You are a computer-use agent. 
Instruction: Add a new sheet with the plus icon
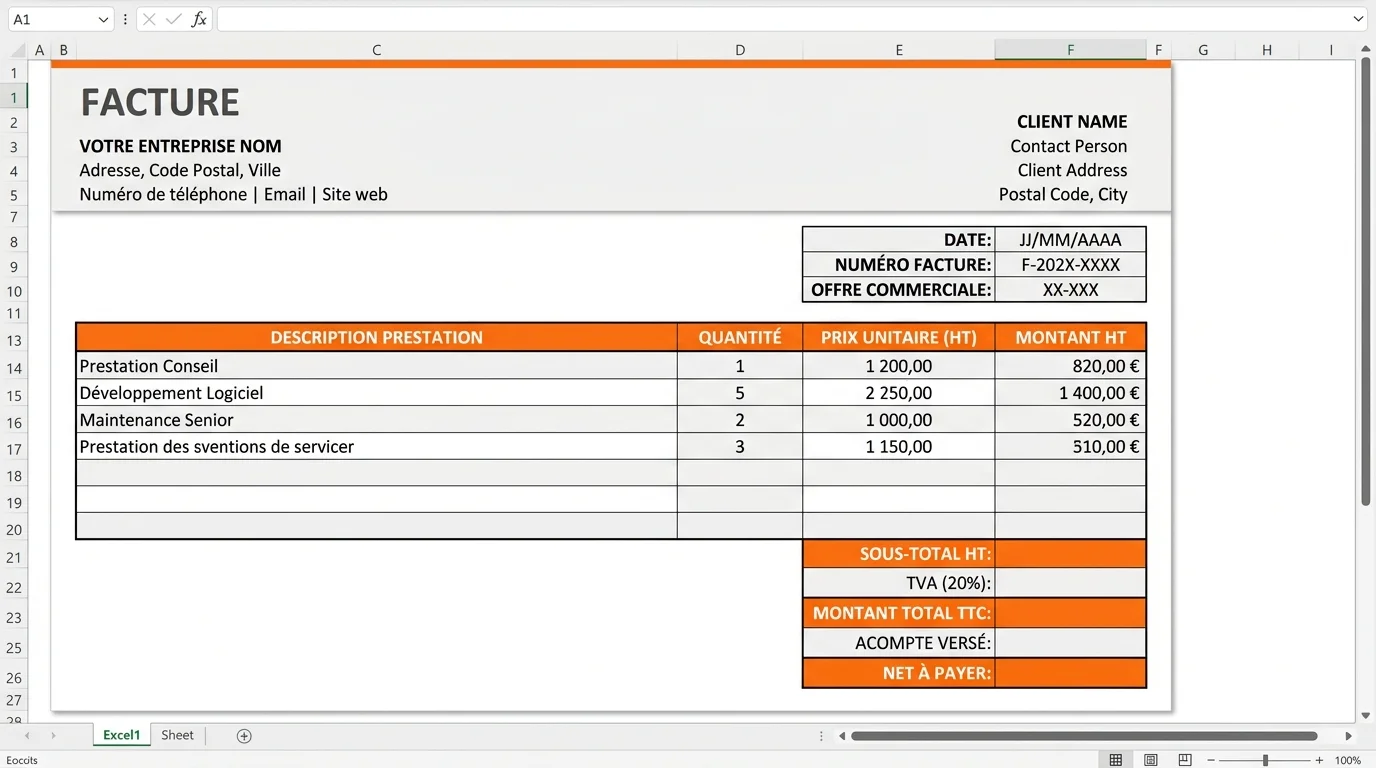243,735
